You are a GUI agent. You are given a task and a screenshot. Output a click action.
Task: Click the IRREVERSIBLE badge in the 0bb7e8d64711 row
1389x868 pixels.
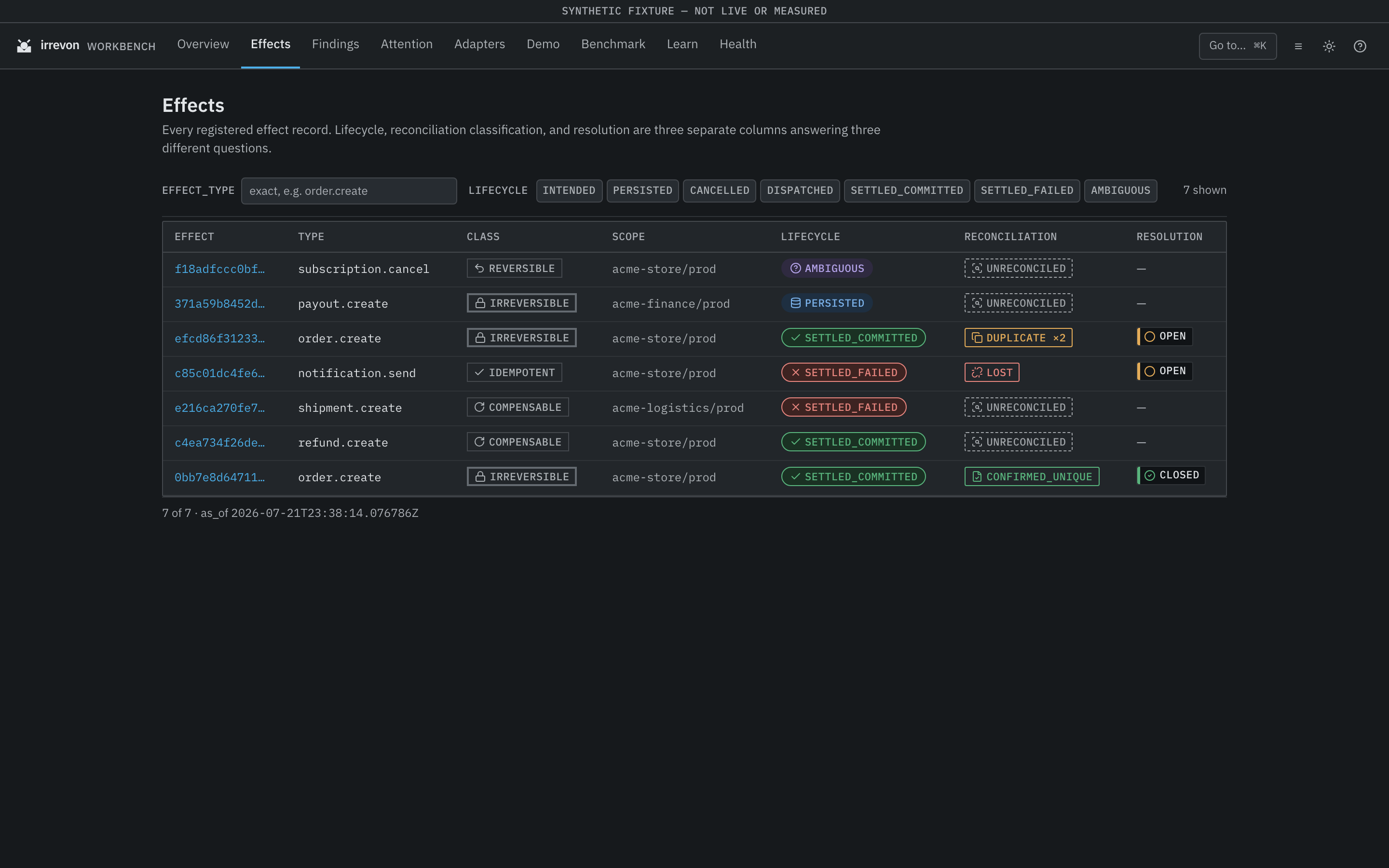[521, 476]
